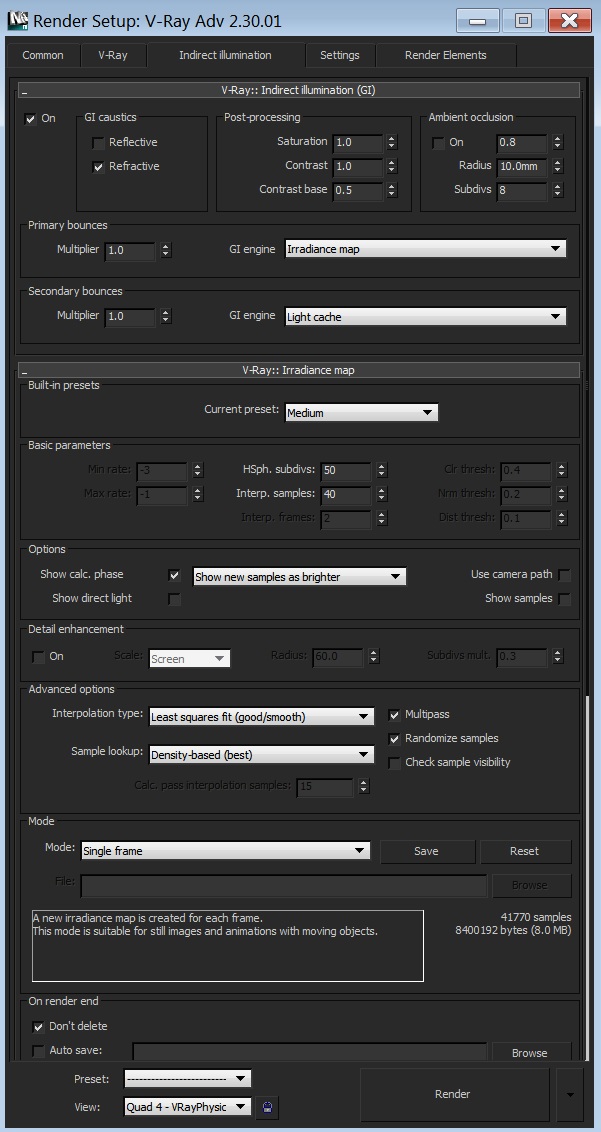Click the Ambient occlusion Subdivs field

coord(522,191)
